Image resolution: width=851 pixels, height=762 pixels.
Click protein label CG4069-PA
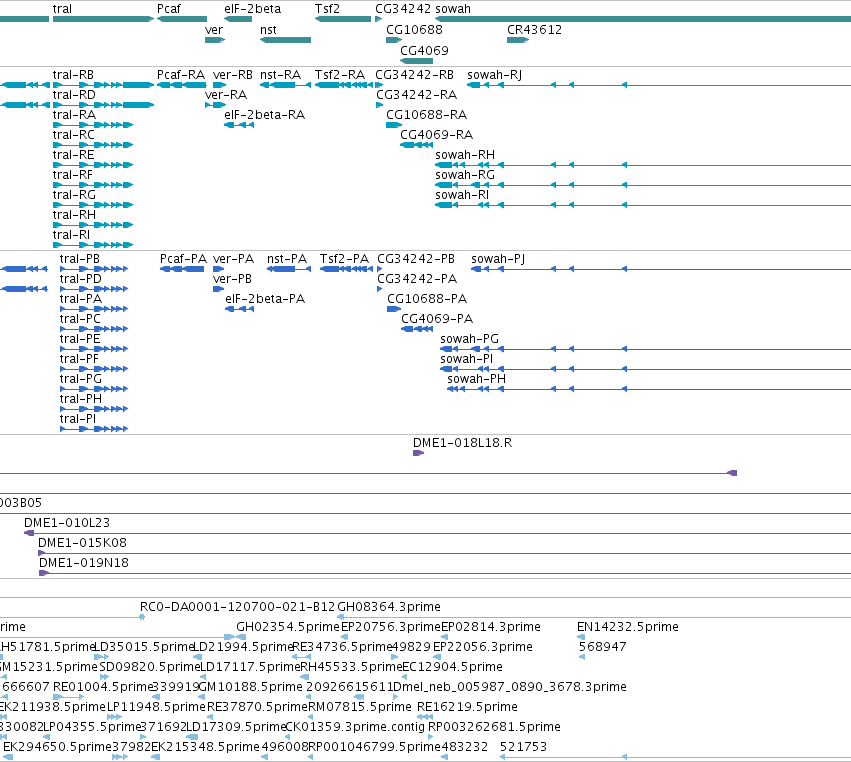tap(437, 319)
